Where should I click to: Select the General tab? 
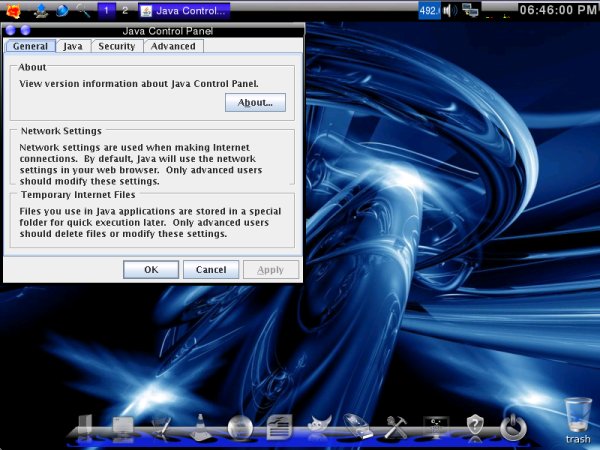pyautogui.click(x=30, y=46)
